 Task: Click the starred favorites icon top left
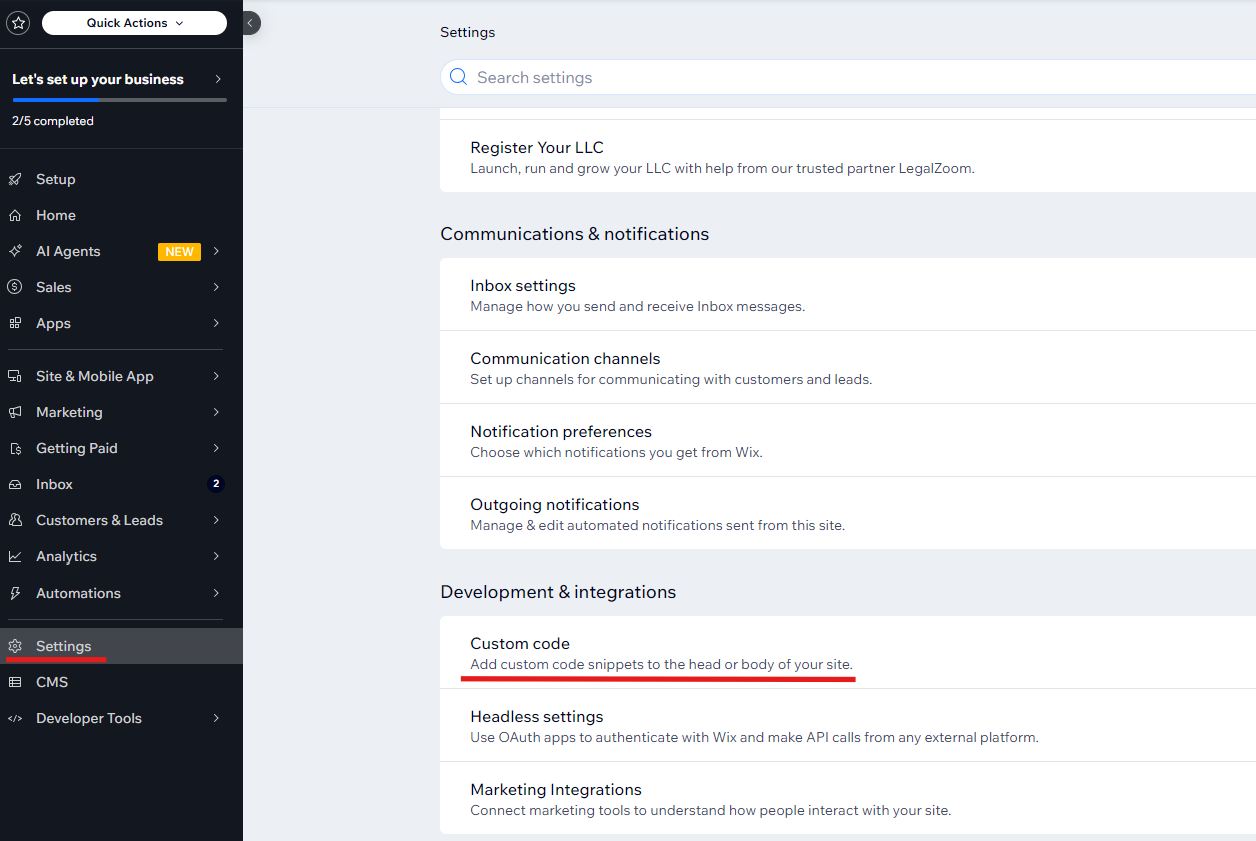[x=18, y=22]
